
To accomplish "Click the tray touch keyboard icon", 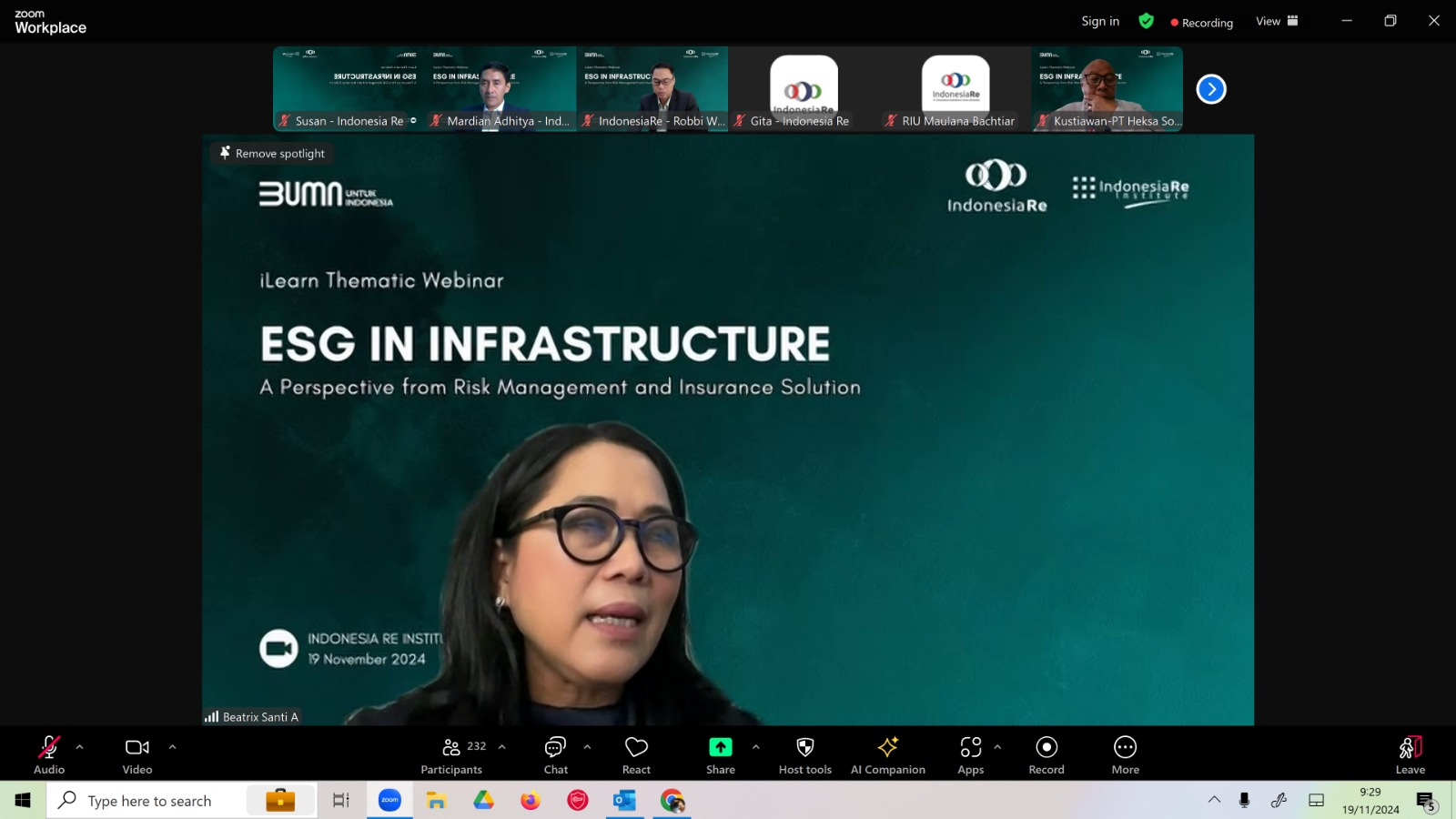I will click(x=1316, y=800).
